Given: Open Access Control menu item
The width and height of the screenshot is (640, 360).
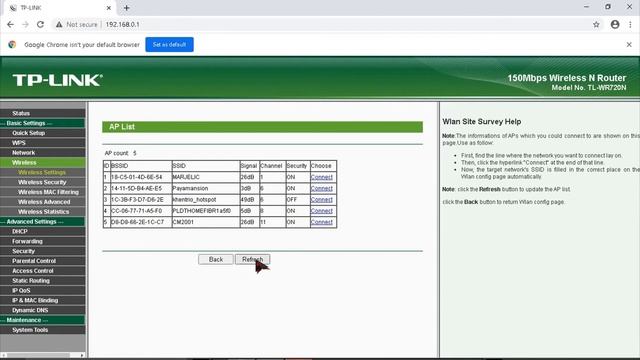Looking at the screenshot, I should [43, 271].
